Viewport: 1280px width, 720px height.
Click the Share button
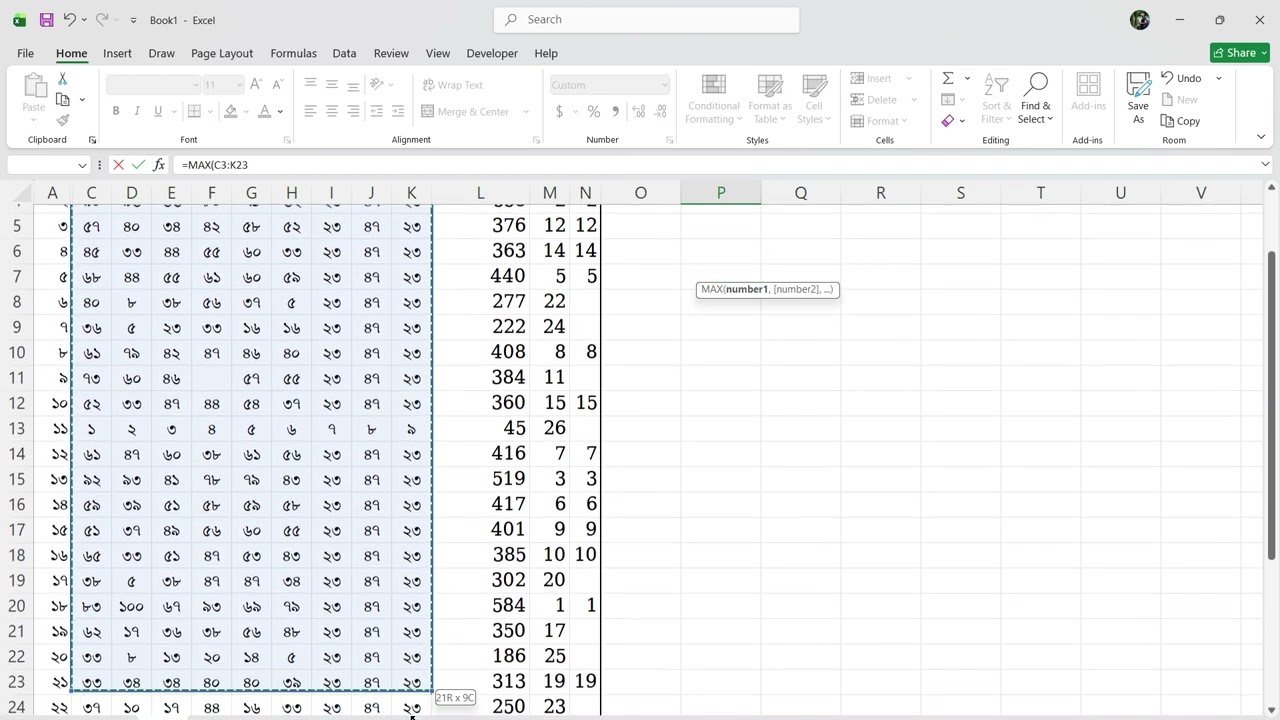click(x=1239, y=53)
